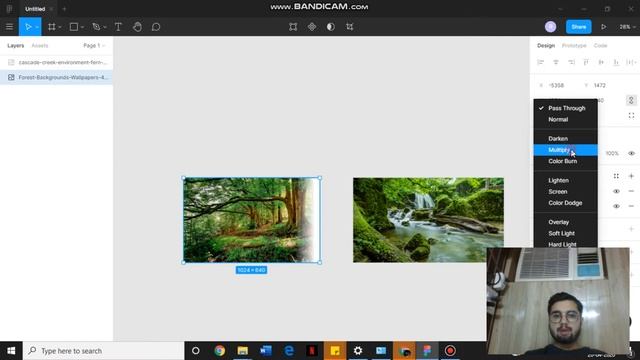The image size is (640, 360).
Task: Align selection to top edge
Action: pyautogui.click(x=586, y=62)
